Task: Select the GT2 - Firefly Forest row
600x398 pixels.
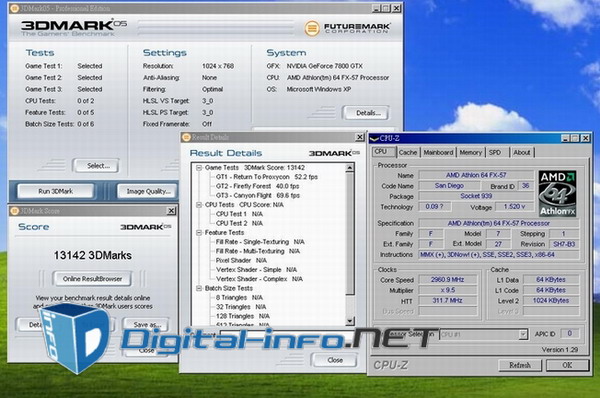Action: (x=258, y=186)
